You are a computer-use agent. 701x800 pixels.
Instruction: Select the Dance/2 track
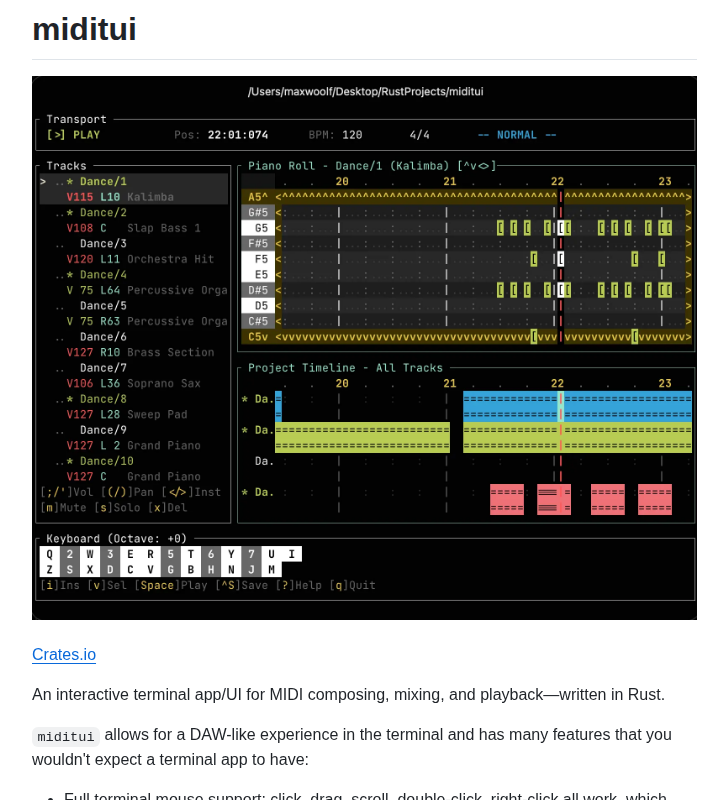(x=103, y=213)
